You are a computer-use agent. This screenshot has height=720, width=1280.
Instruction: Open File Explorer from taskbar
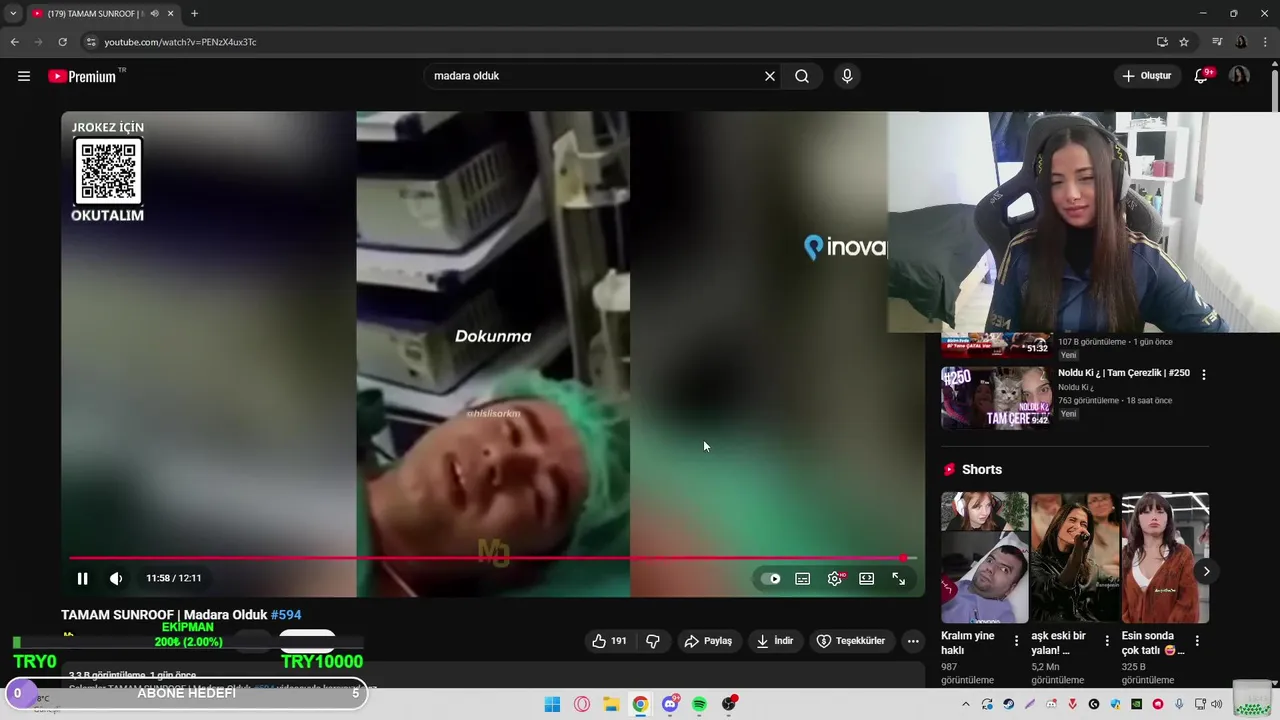point(611,705)
